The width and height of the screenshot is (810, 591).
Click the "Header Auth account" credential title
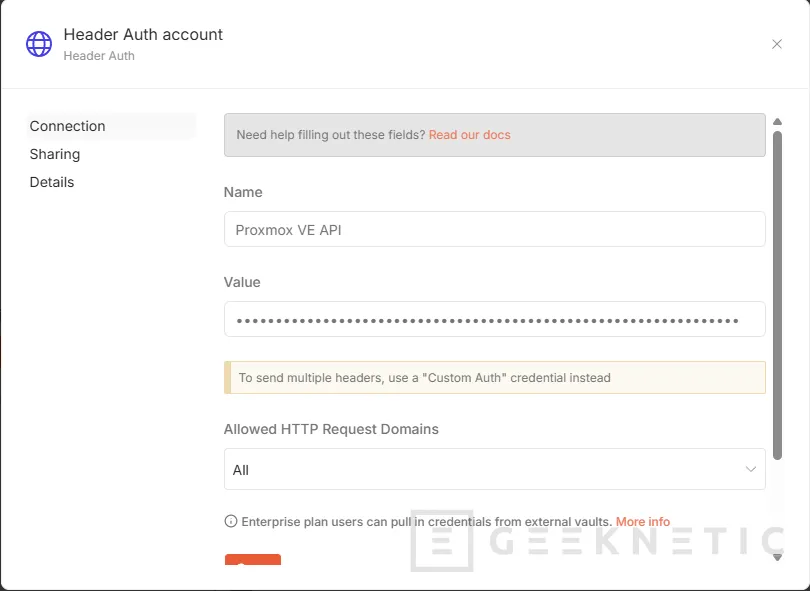(143, 35)
